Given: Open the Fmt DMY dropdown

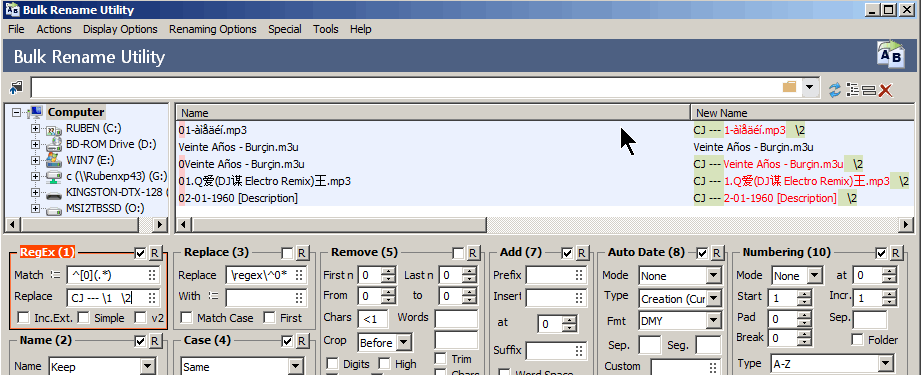Looking at the screenshot, I should 714,320.
